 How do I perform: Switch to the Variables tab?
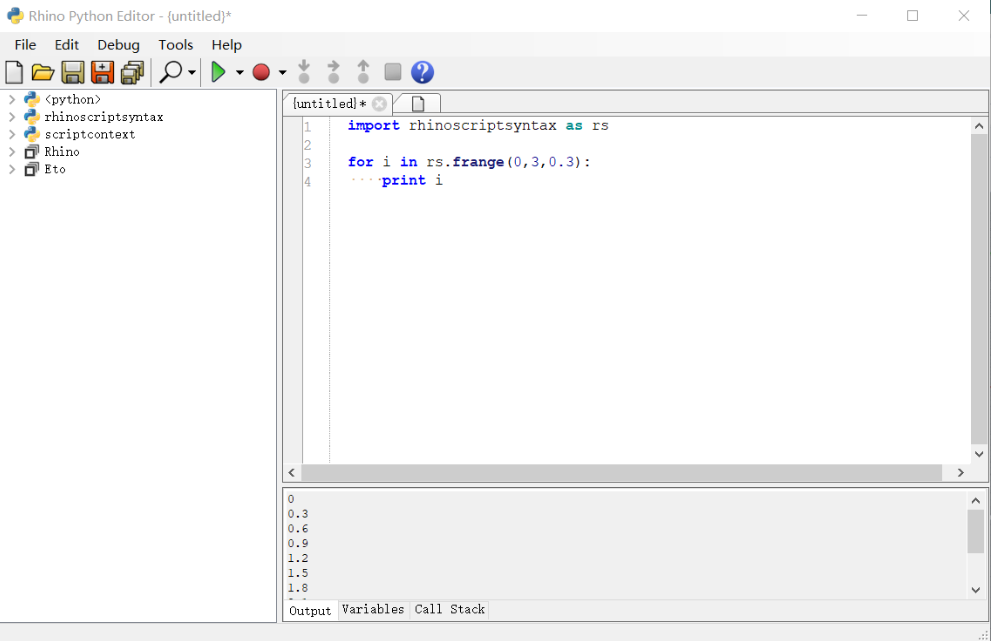tap(373, 609)
